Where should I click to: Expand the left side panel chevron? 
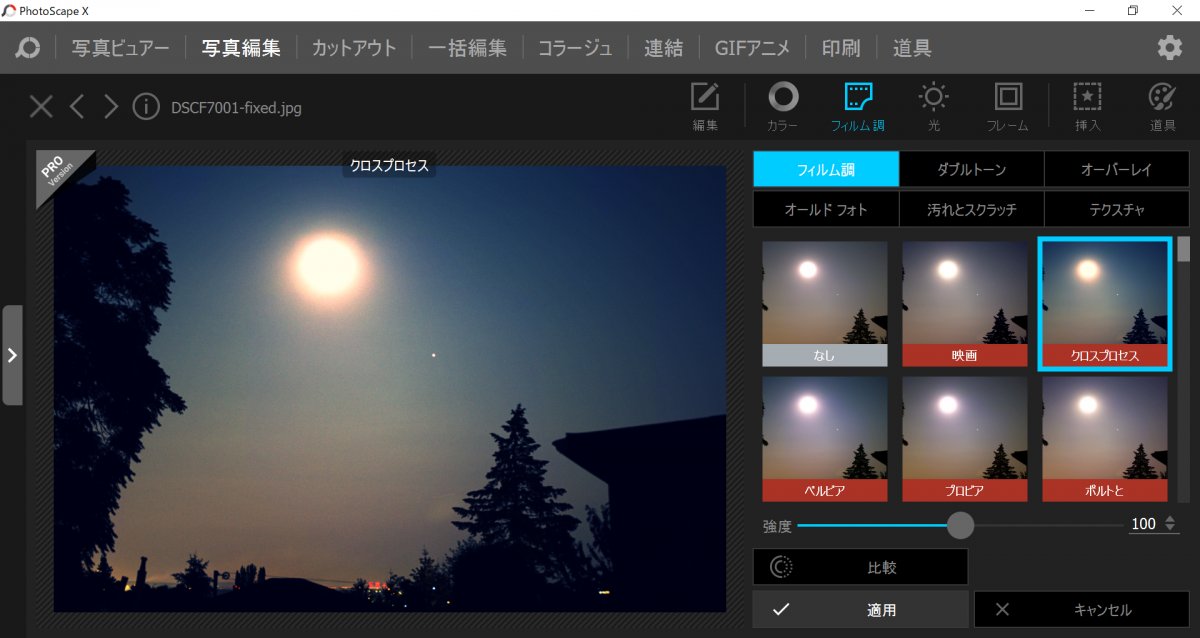click(x=12, y=355)
